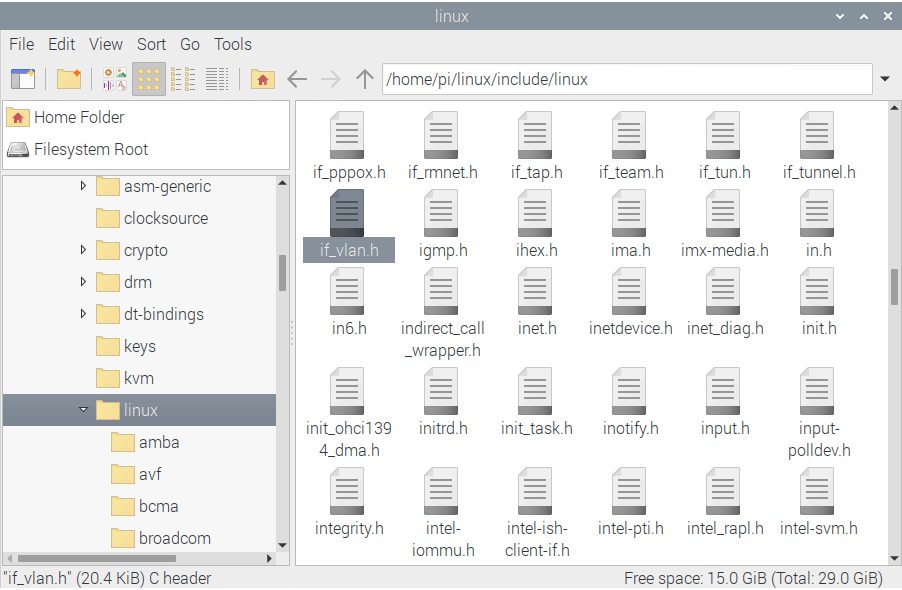Screen dimensions: 902x590
Task: Select the intel_rapl.h file
Action: point(724,493)
